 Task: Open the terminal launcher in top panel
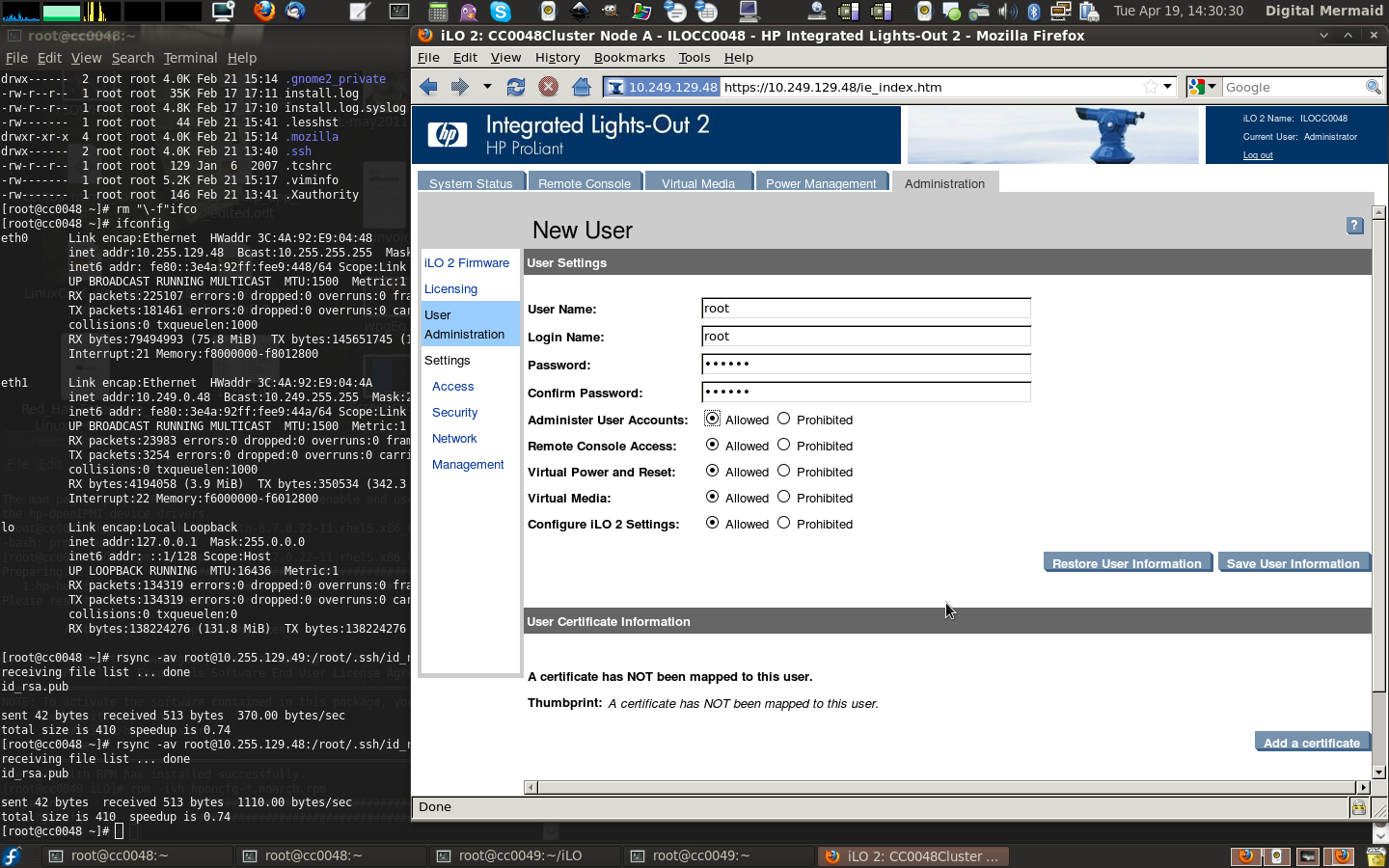pos(398,12)
